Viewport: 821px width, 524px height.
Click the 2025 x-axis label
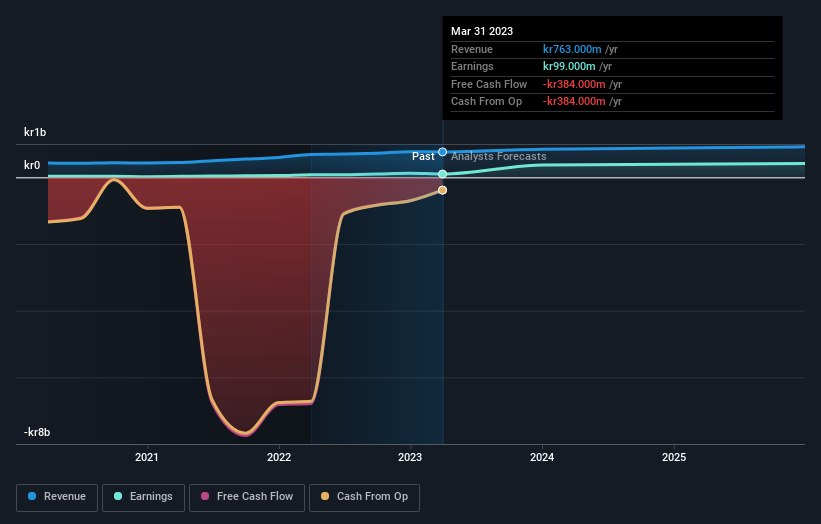pyautogui.click(x=674, y=457)
